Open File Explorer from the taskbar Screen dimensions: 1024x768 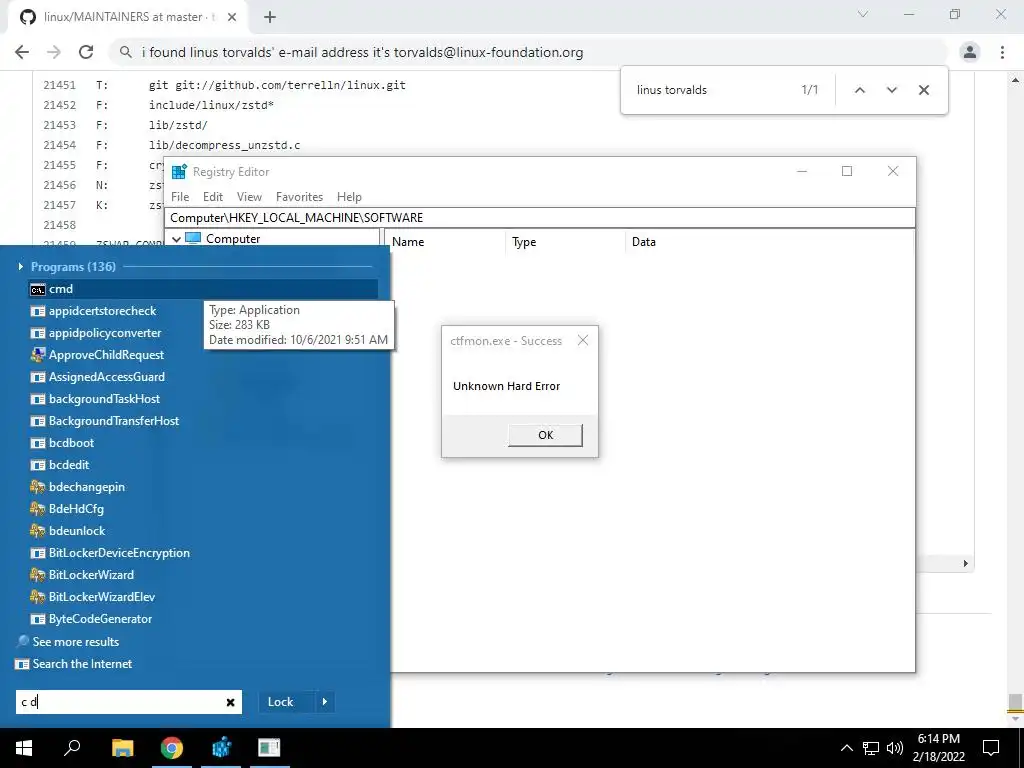pyautogui.click(x=122, y=748)
